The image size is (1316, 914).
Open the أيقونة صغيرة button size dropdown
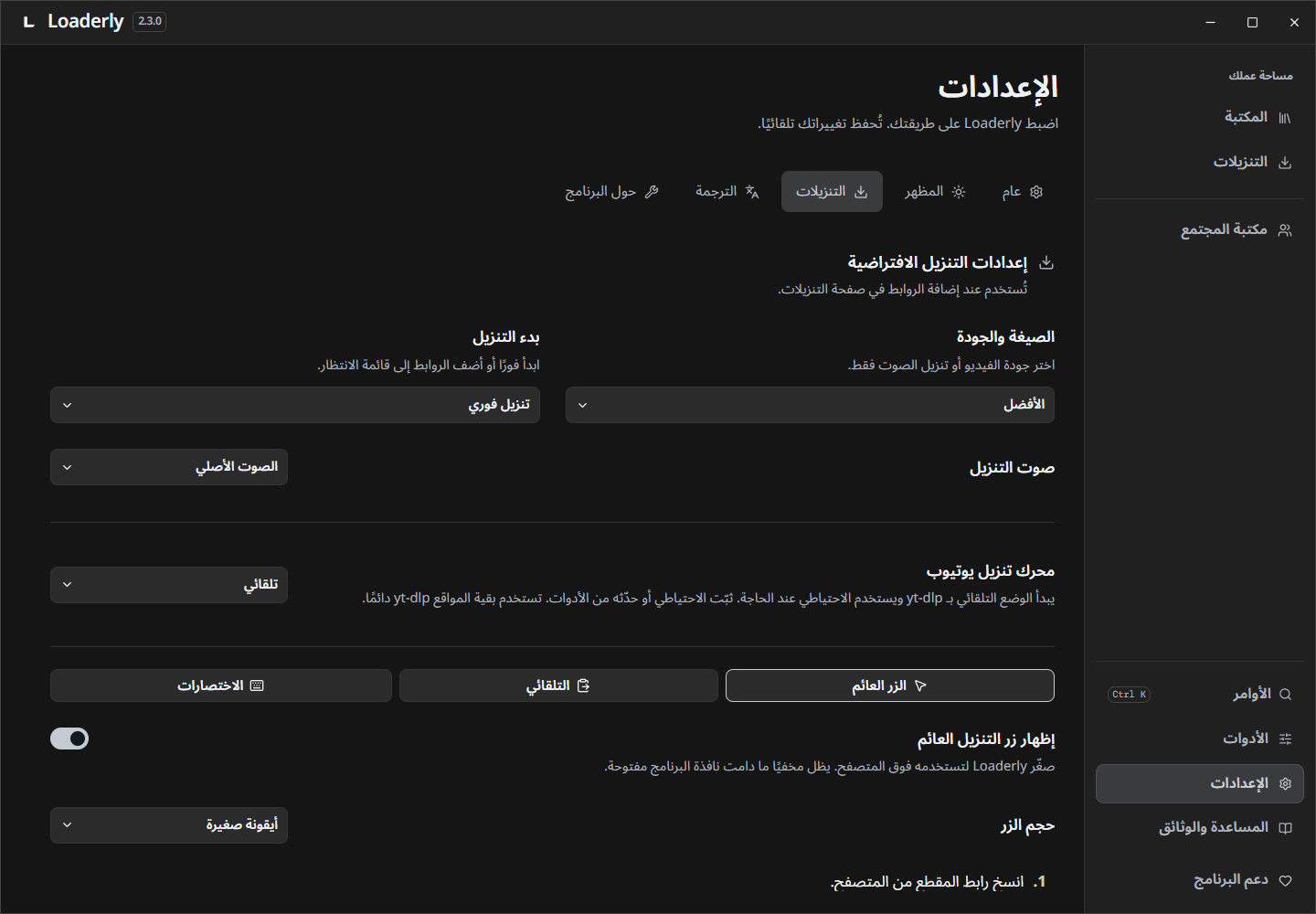point(169,825)
